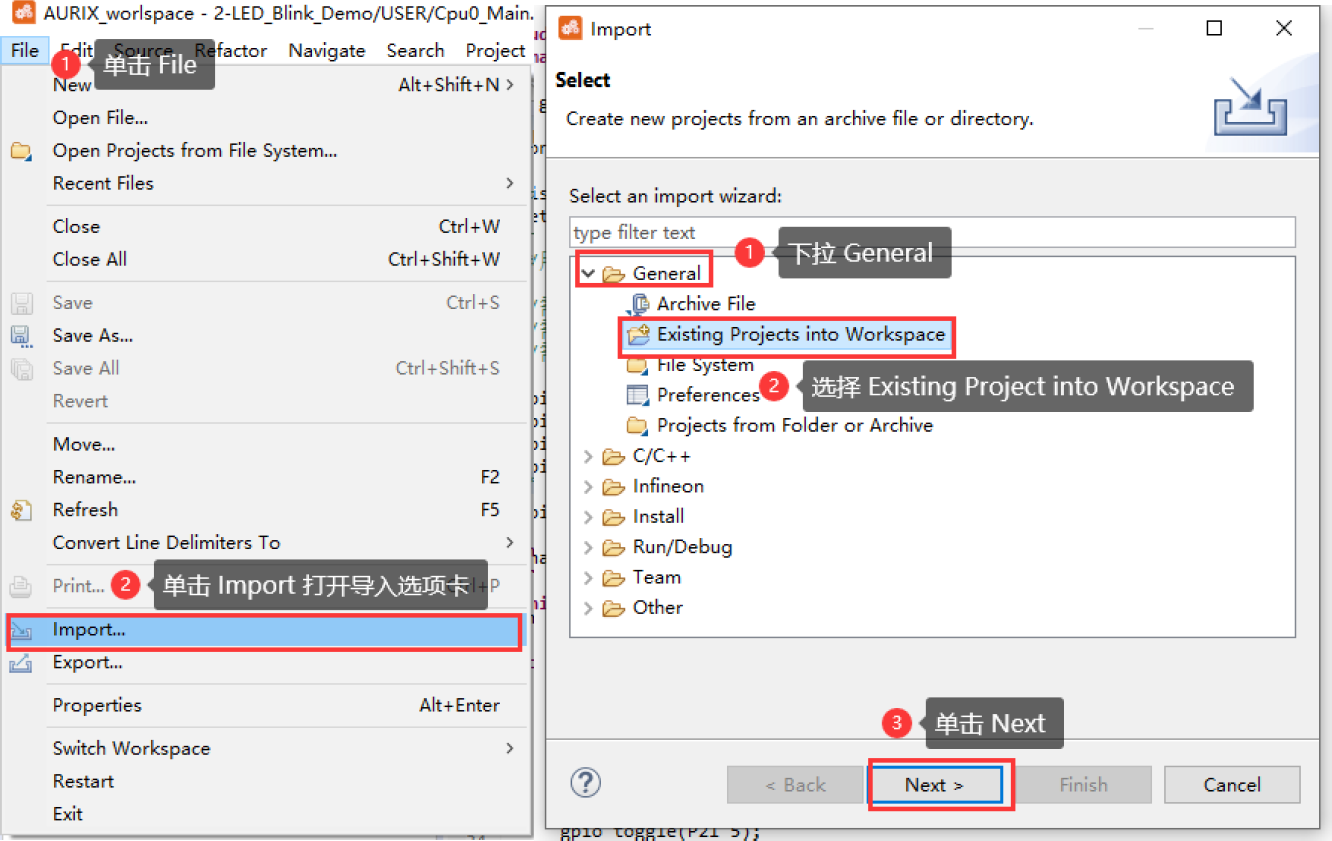This screenshot has width=1332, height=841.
Task: Select Archive File tree item
Action: pyautogui.click(x=705, y=304)
